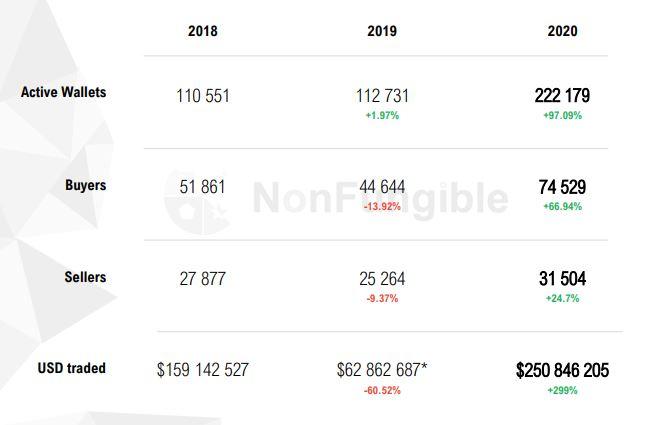Screen dimensions: 648x425
Task: Click the Buyers row label
Action: (86, 185)
